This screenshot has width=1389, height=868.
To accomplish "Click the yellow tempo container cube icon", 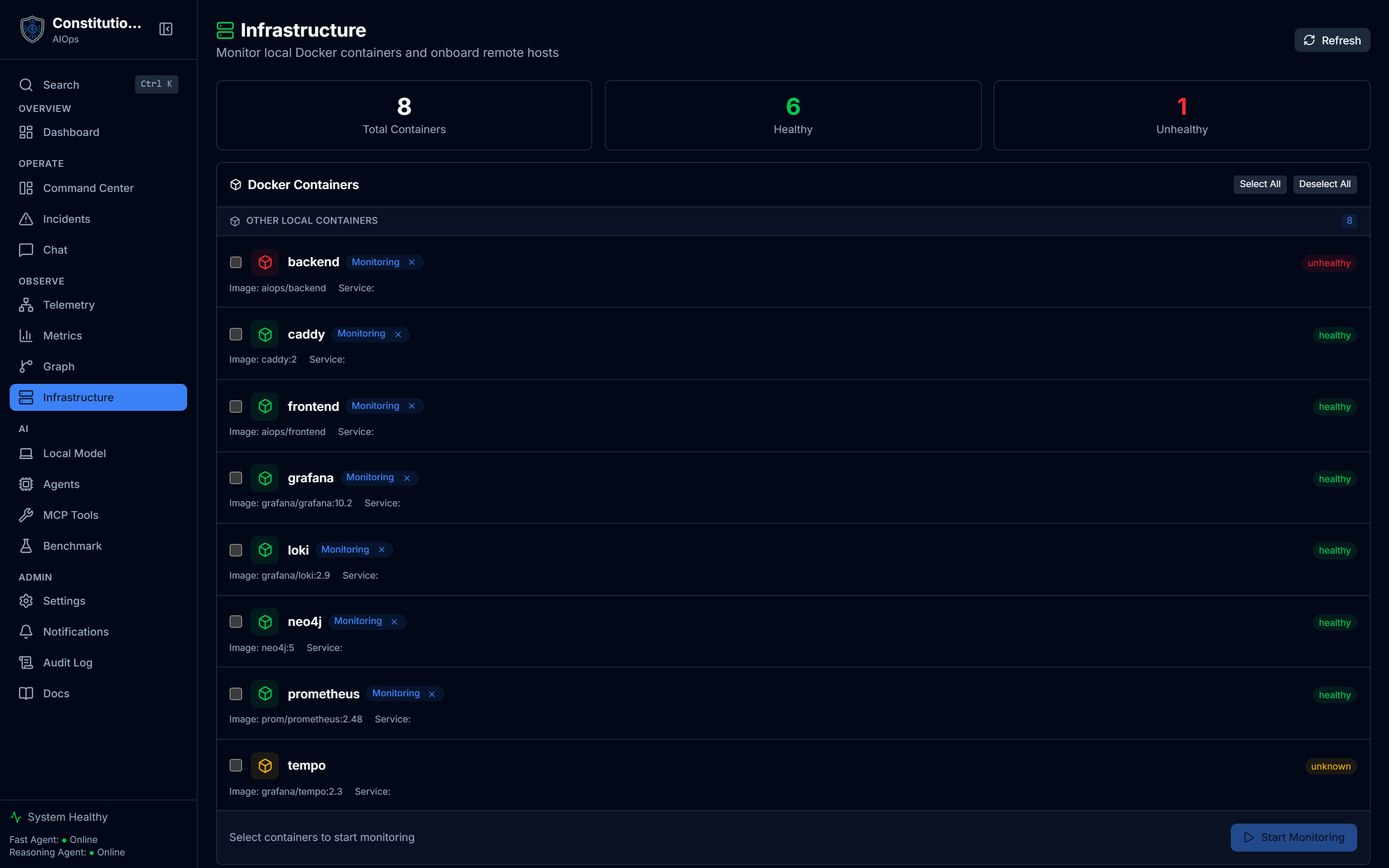I will (x=265, y=765).
